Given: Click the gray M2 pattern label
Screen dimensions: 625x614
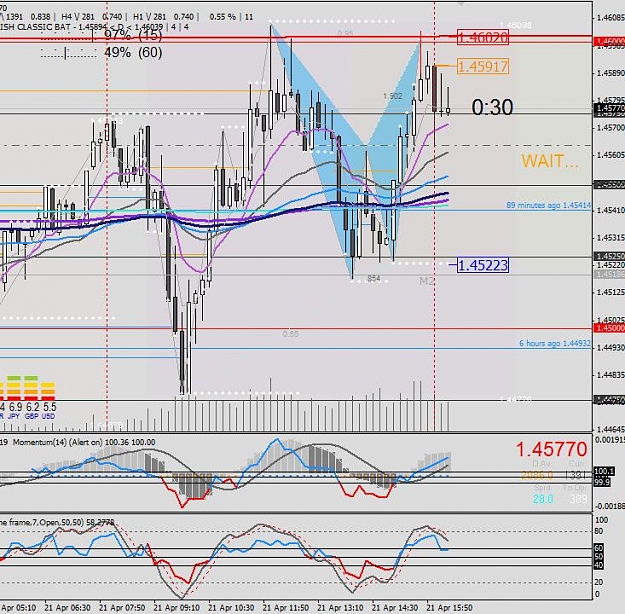Looking at the screenshot, I should [426, 281].
